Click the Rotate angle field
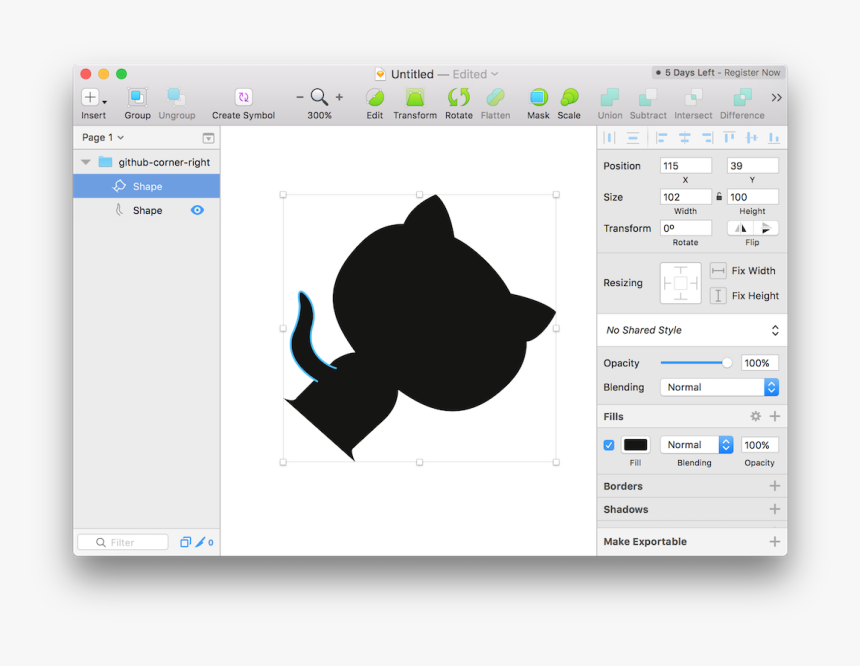 [x=686, y=228]
